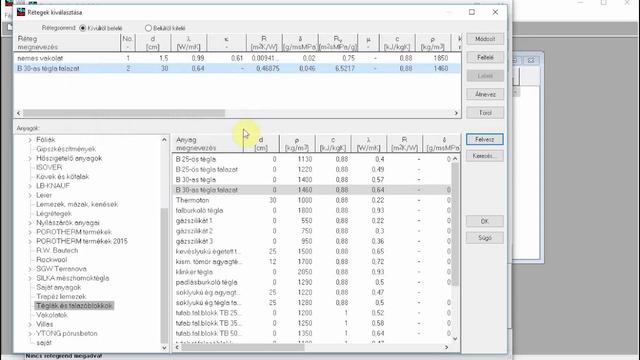Select 'klinker tégla' material row
Image resolution: width=640 pixels, height=360 pixels.
312,272
